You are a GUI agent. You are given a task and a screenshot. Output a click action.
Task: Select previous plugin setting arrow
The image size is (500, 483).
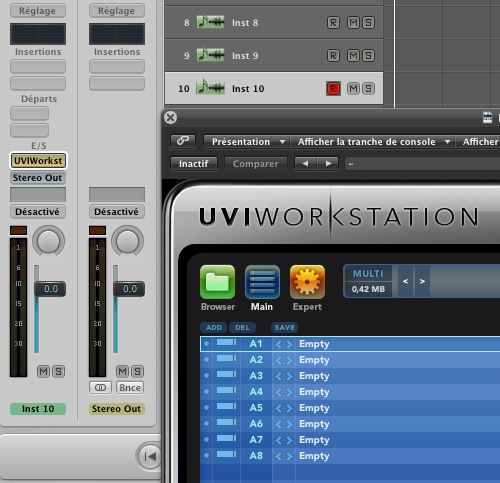pyautogui.click(x=305, y=164)
